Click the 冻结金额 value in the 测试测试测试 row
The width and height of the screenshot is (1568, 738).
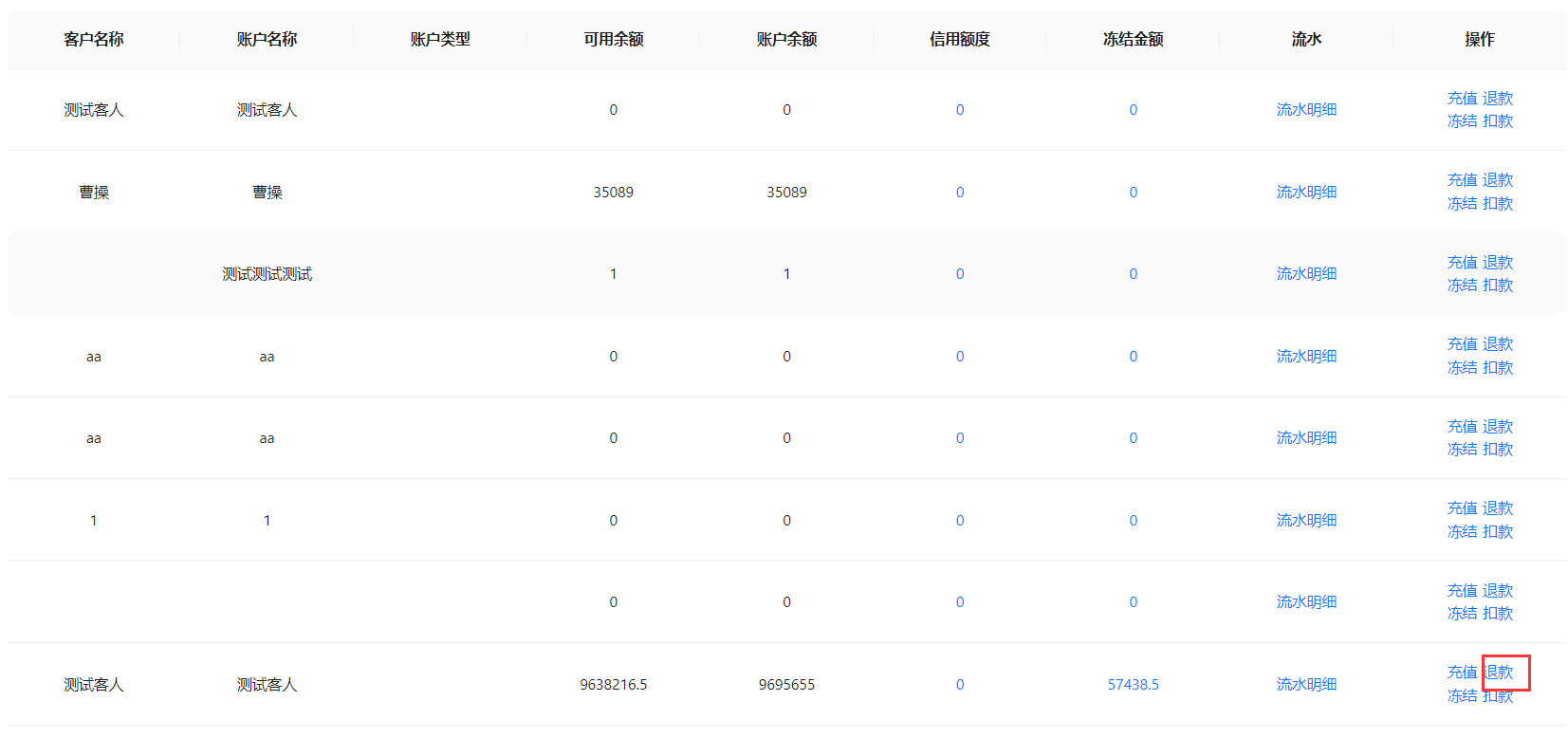coord(1133,274)
